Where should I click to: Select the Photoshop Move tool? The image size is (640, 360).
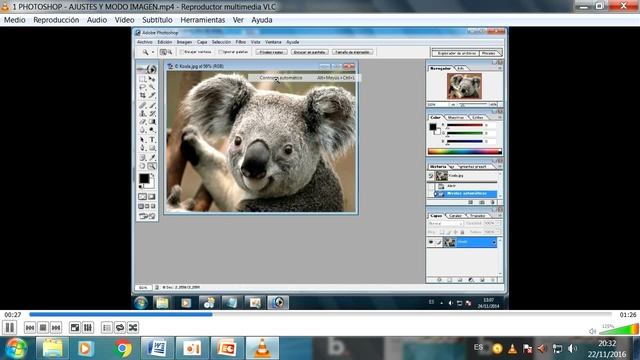pyautogui.click(x=152, y=79)
